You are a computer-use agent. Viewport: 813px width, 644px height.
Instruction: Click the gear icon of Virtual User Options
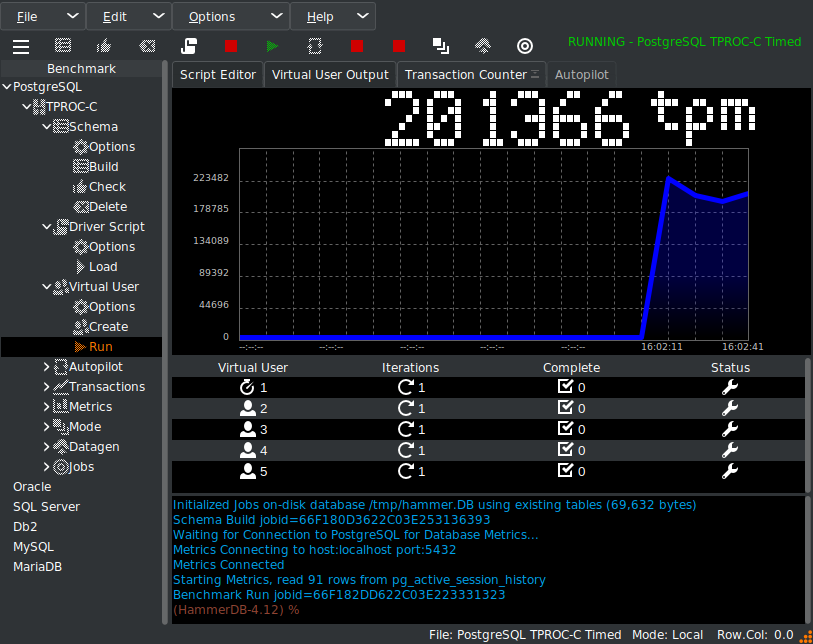point(80,307)
